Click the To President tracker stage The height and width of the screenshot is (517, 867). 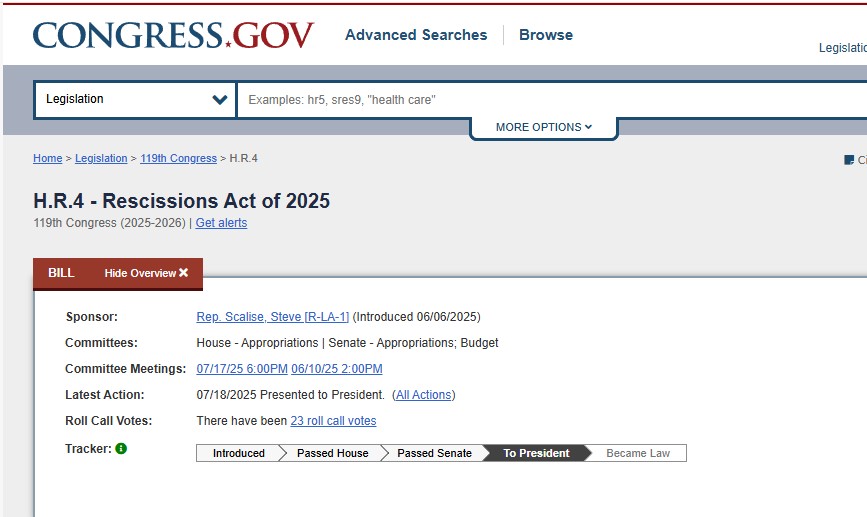pyautogui.click(x=536, y=453)
